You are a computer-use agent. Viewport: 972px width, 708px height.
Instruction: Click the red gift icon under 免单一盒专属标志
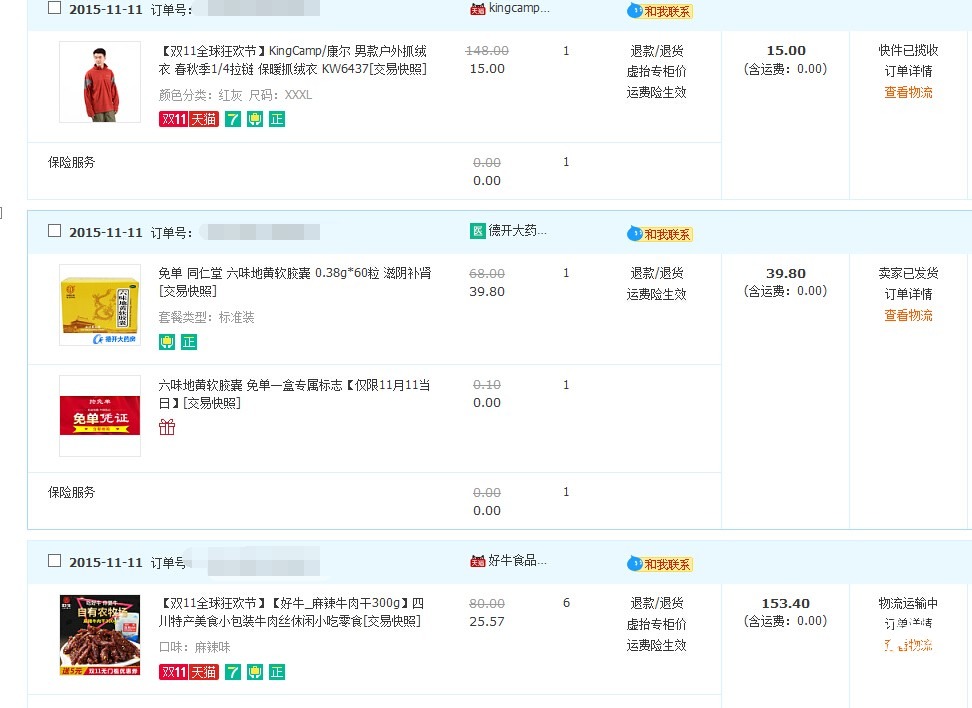[x=167, y=427]
